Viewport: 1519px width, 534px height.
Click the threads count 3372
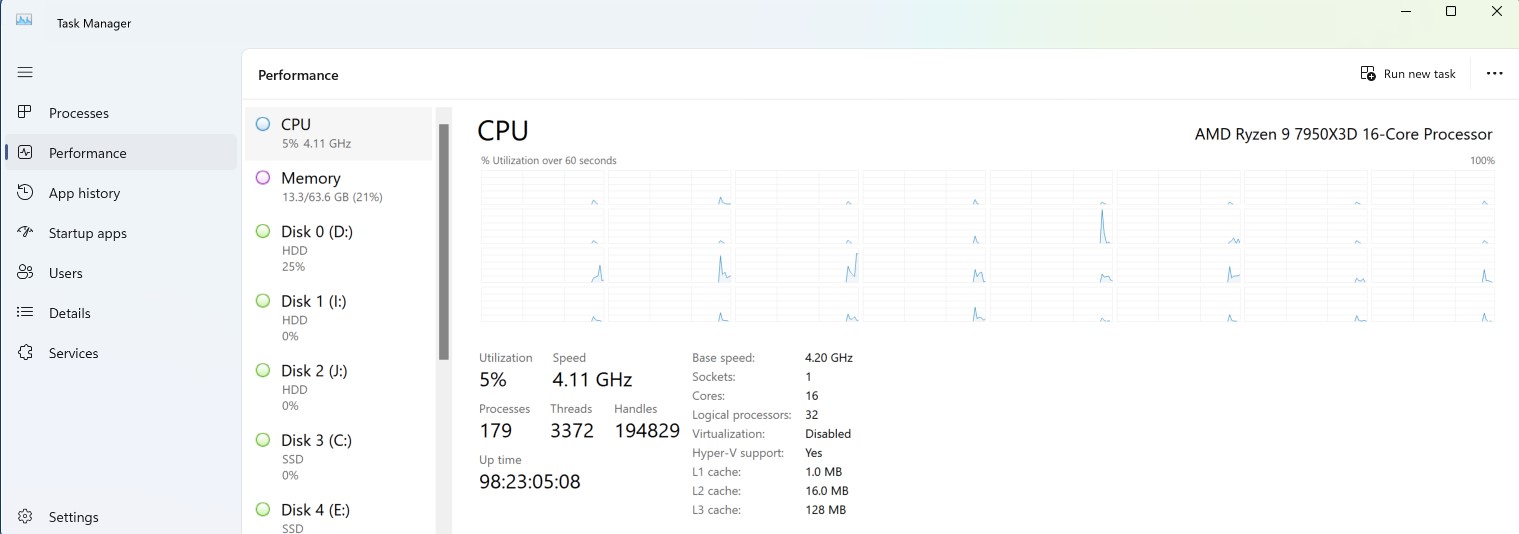coord(572,431)
